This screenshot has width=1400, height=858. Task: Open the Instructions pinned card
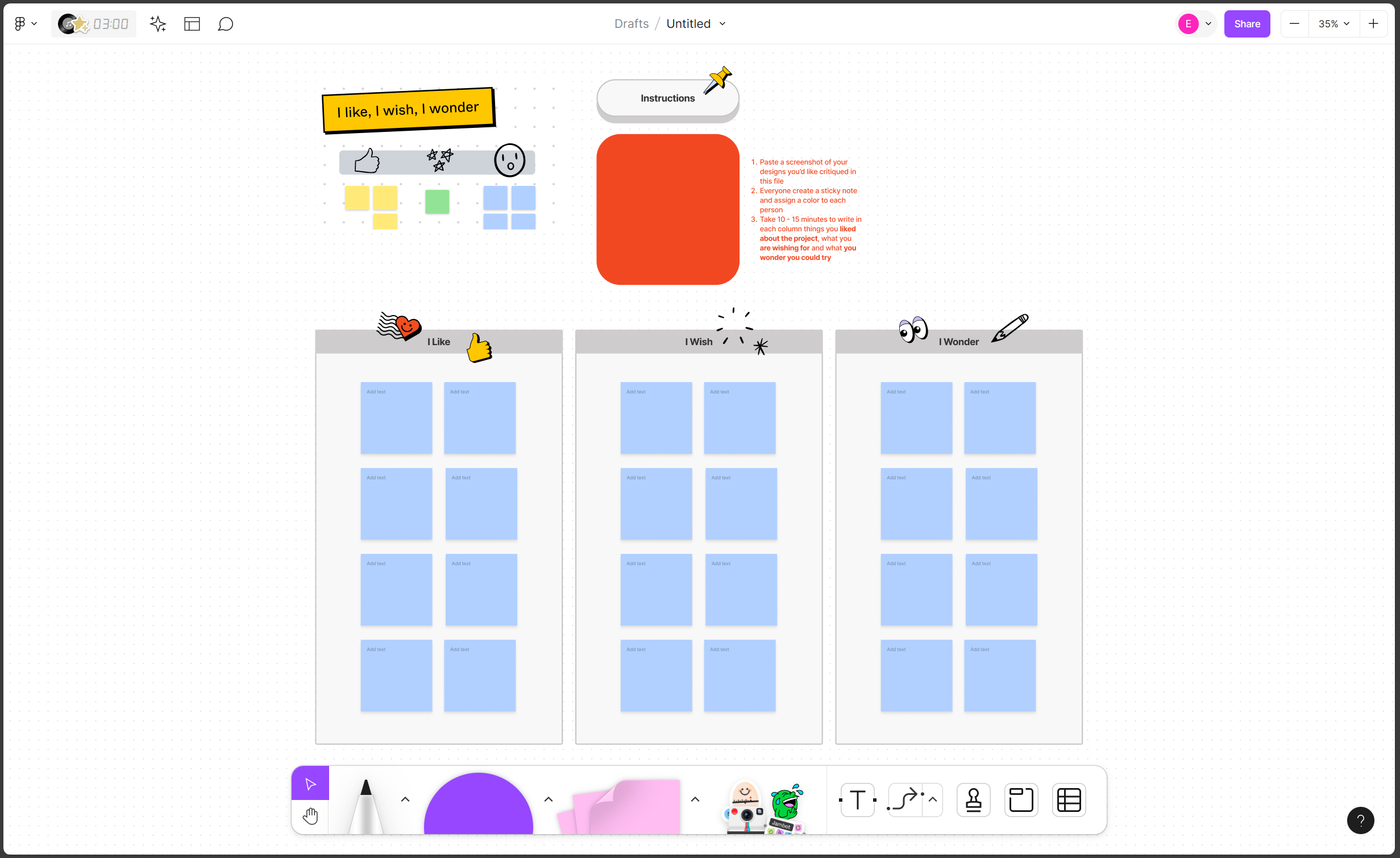668,98
